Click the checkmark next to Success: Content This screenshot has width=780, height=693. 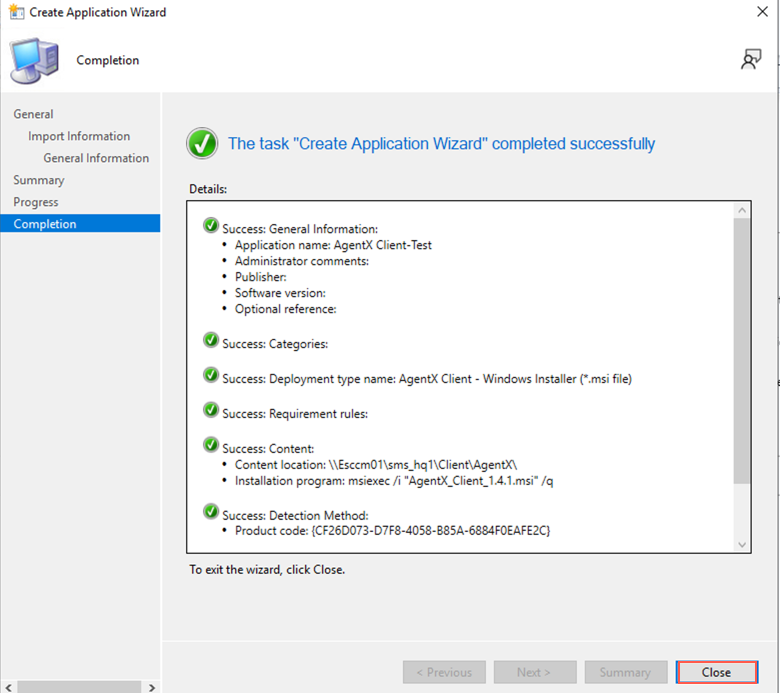tap(211, 445)
